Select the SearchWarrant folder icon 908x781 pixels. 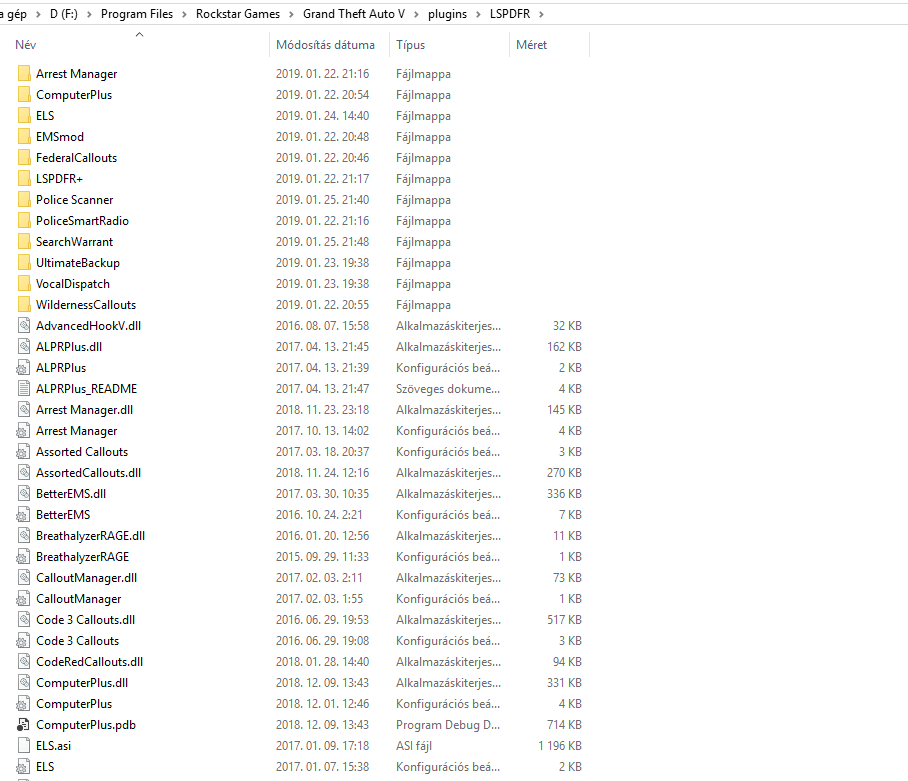(24, 241)
